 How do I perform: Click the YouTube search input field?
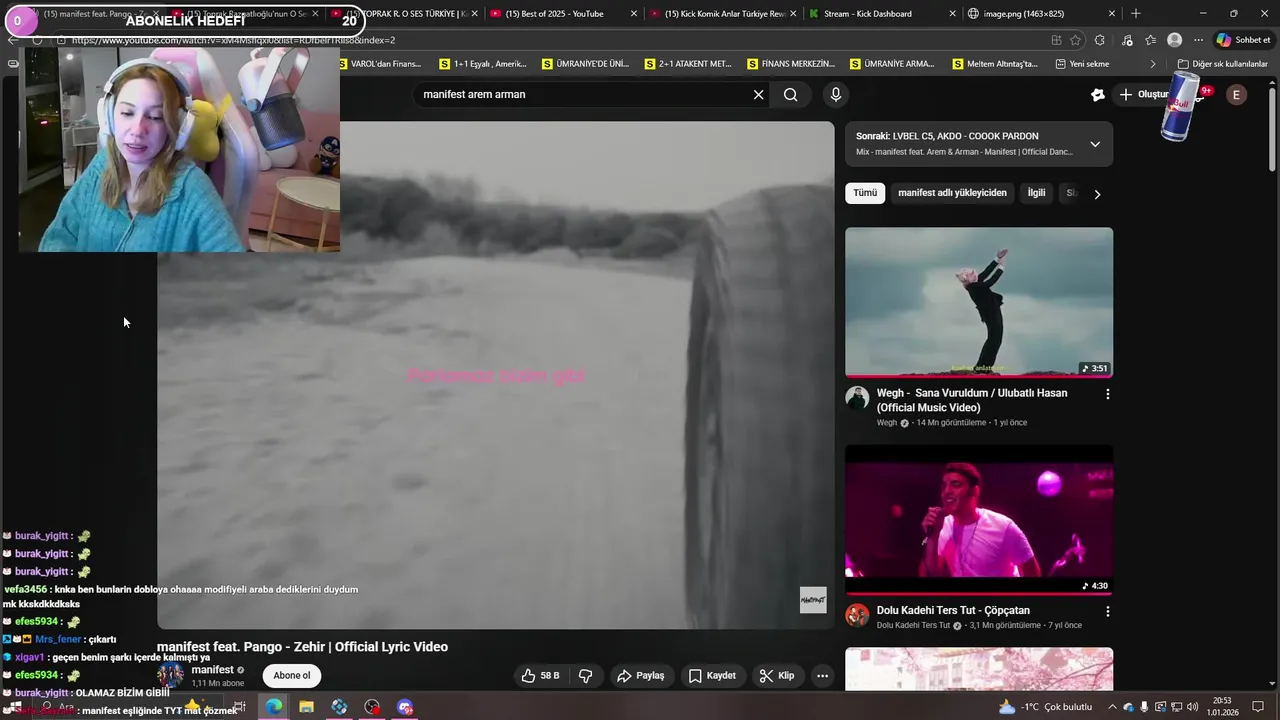pyautogui.click(x=585, y=95)
